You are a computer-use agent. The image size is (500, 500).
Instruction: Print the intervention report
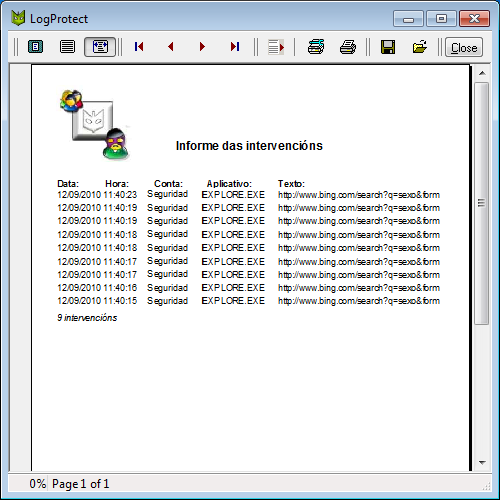point(348,47)
